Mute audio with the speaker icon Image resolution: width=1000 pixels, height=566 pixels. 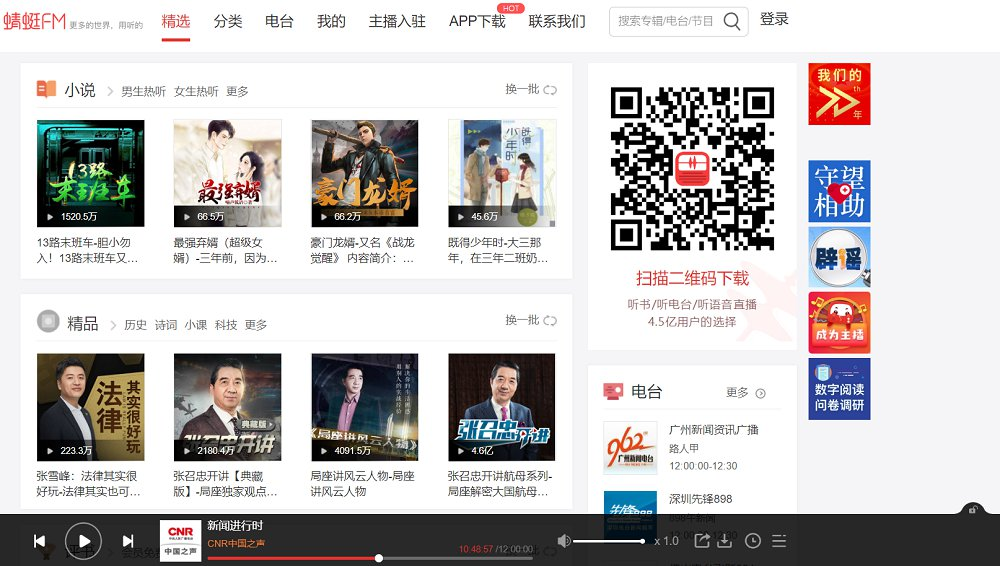(x=564, y=541)
